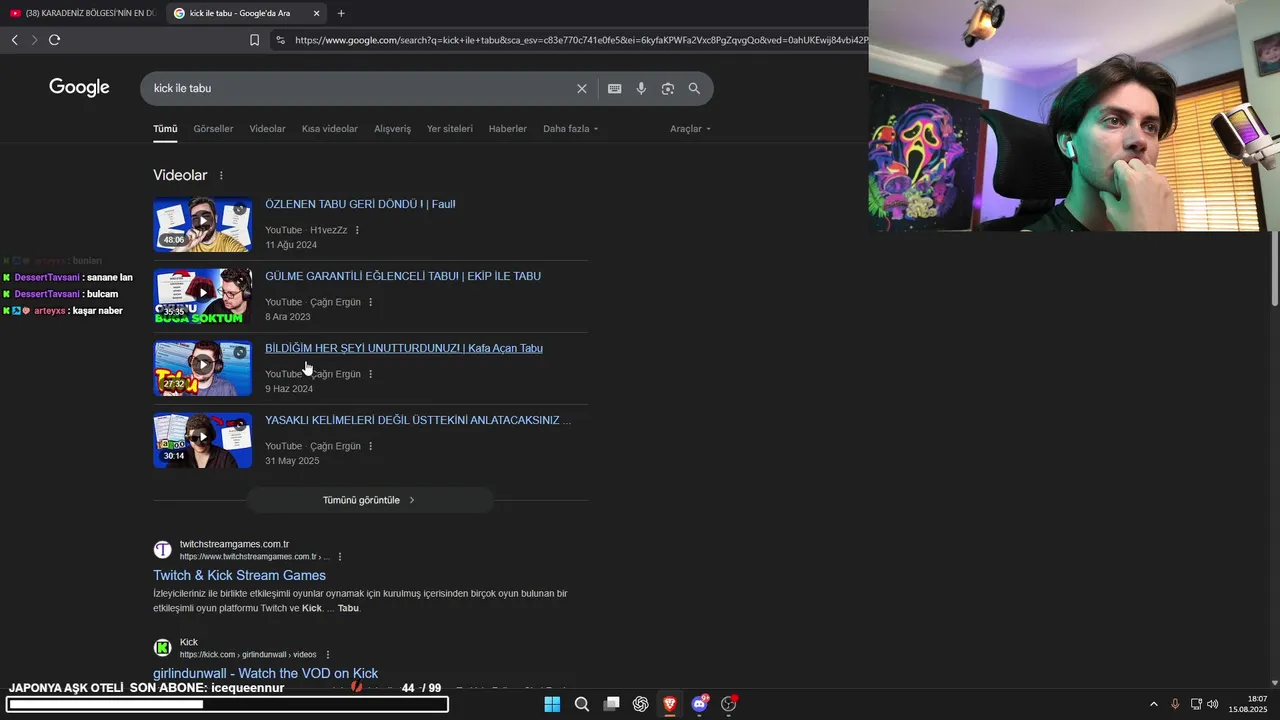The height and width of the screenshot is (720, 1280).
Task: Clear the search box with the X
Action: [x=582, y=88]
